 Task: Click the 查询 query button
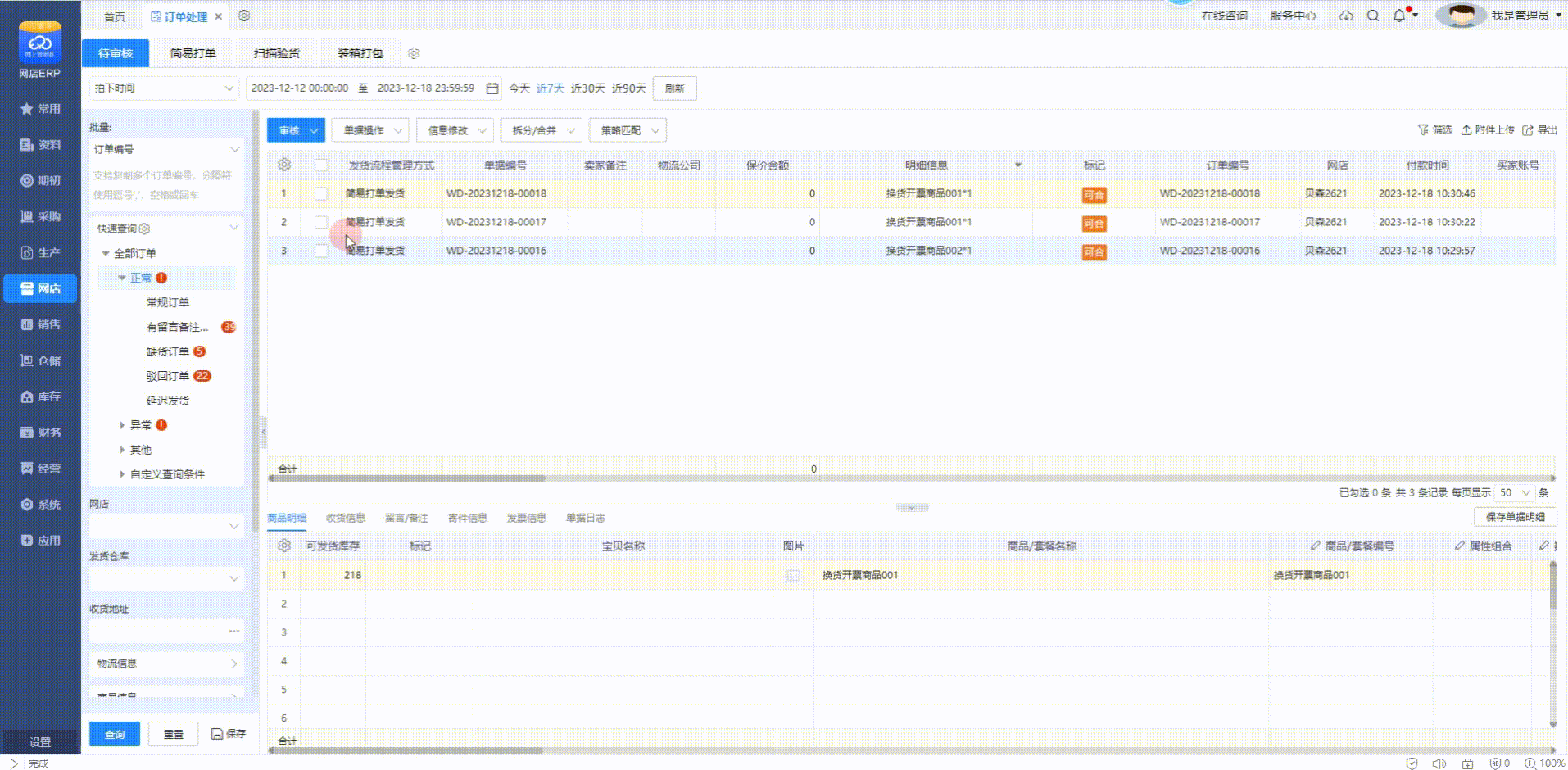(x=115, y=734)
